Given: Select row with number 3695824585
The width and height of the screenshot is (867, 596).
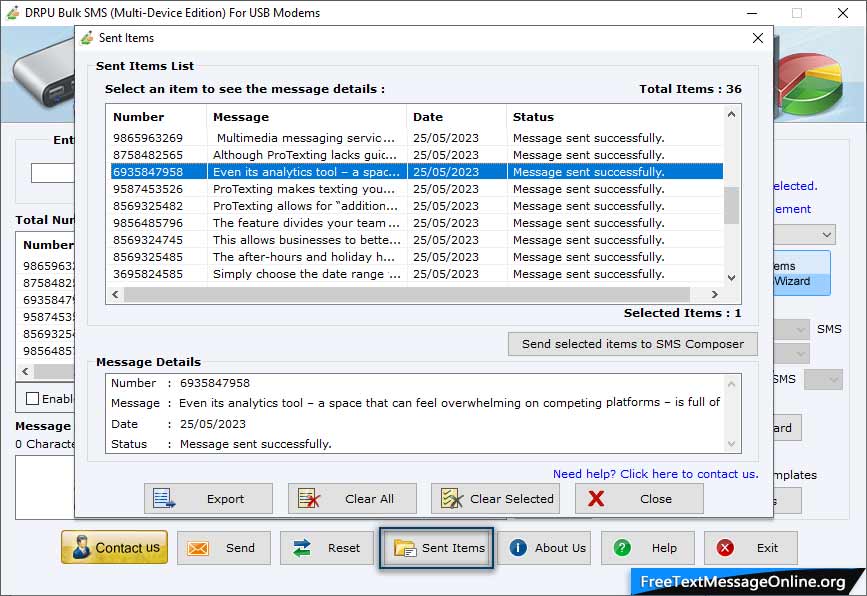Looking at the screenshot, I should coord(416,274).
